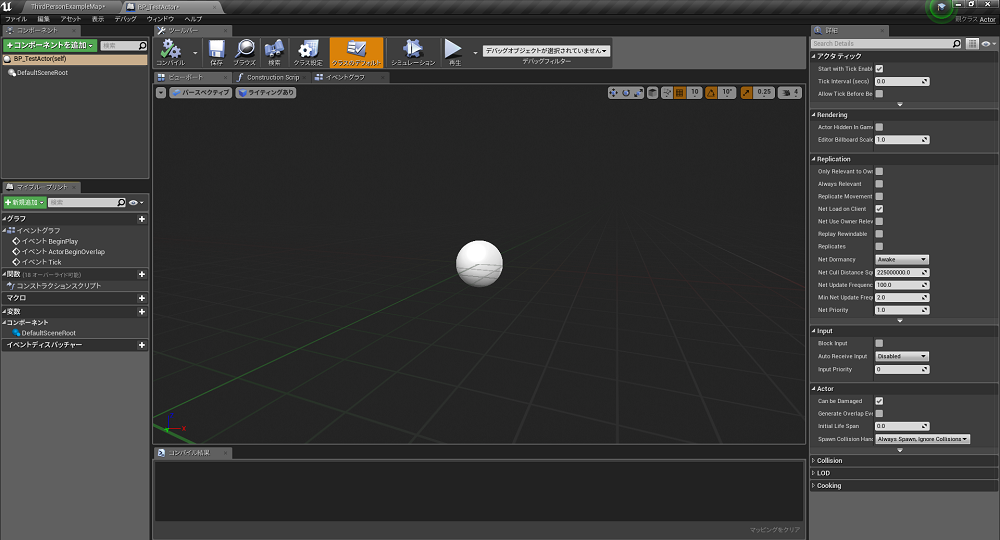Click Perspective (パースペクティブ) view button
1000x540 pixels.
pyautogui.click(x=200, y=92)
